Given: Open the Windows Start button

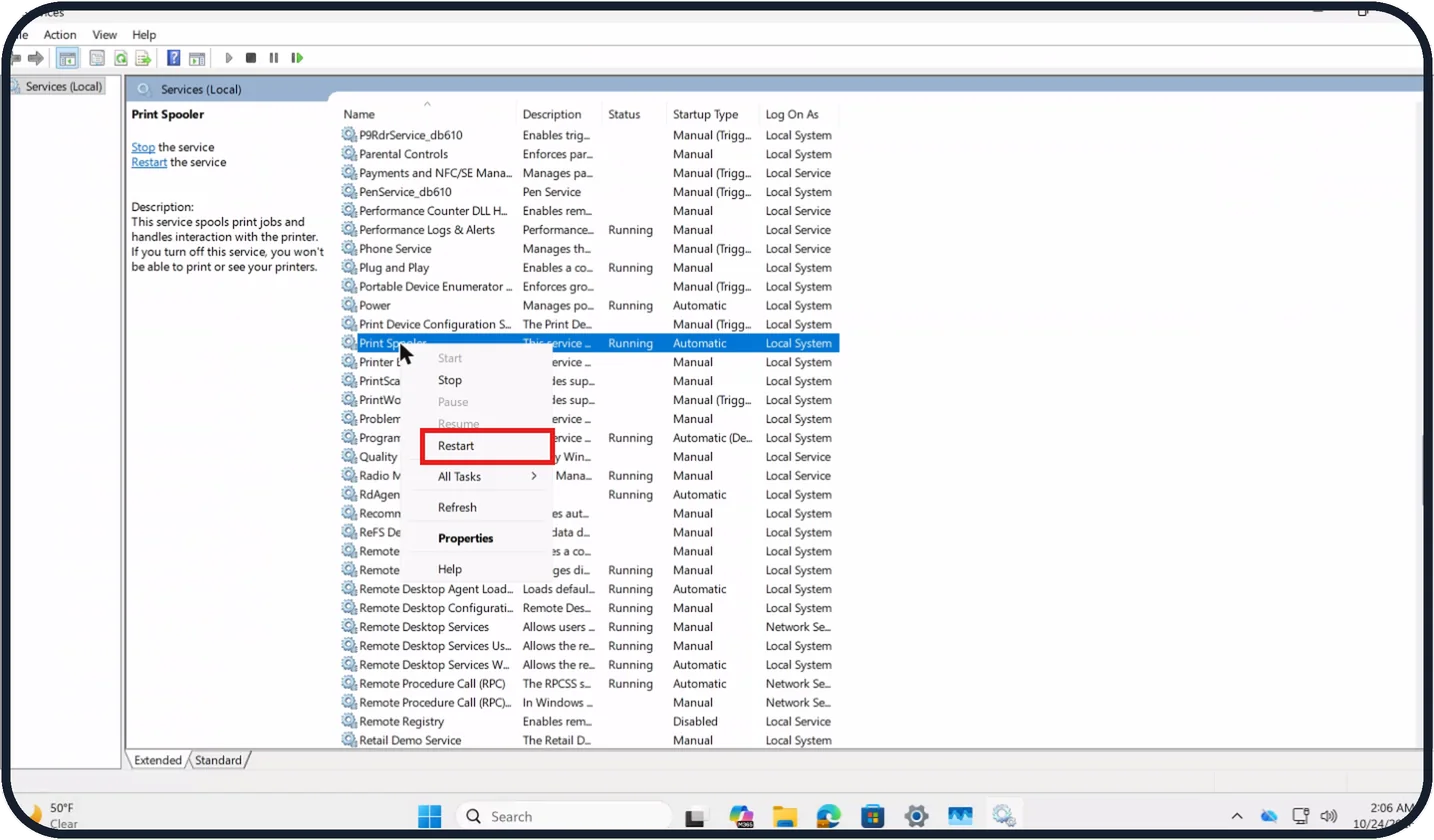Looking at the screenshot, I should coord(430,816).
